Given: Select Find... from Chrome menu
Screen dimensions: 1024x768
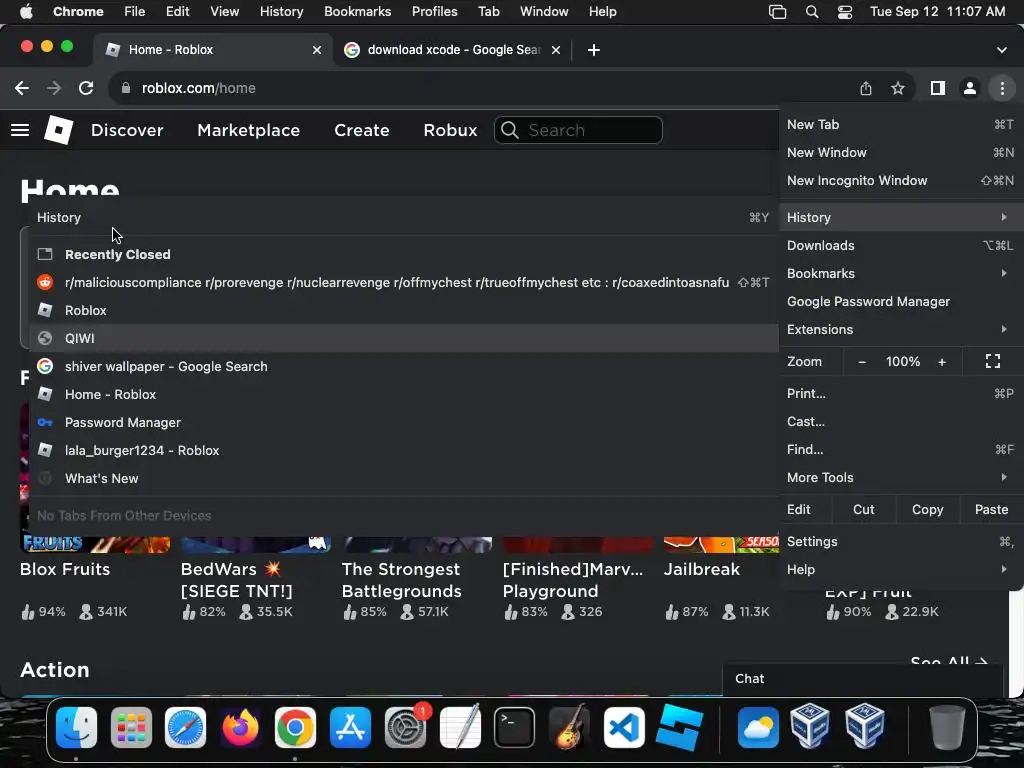Looking at the screenshot, I should pyautogui.click(x=901, y=450).
